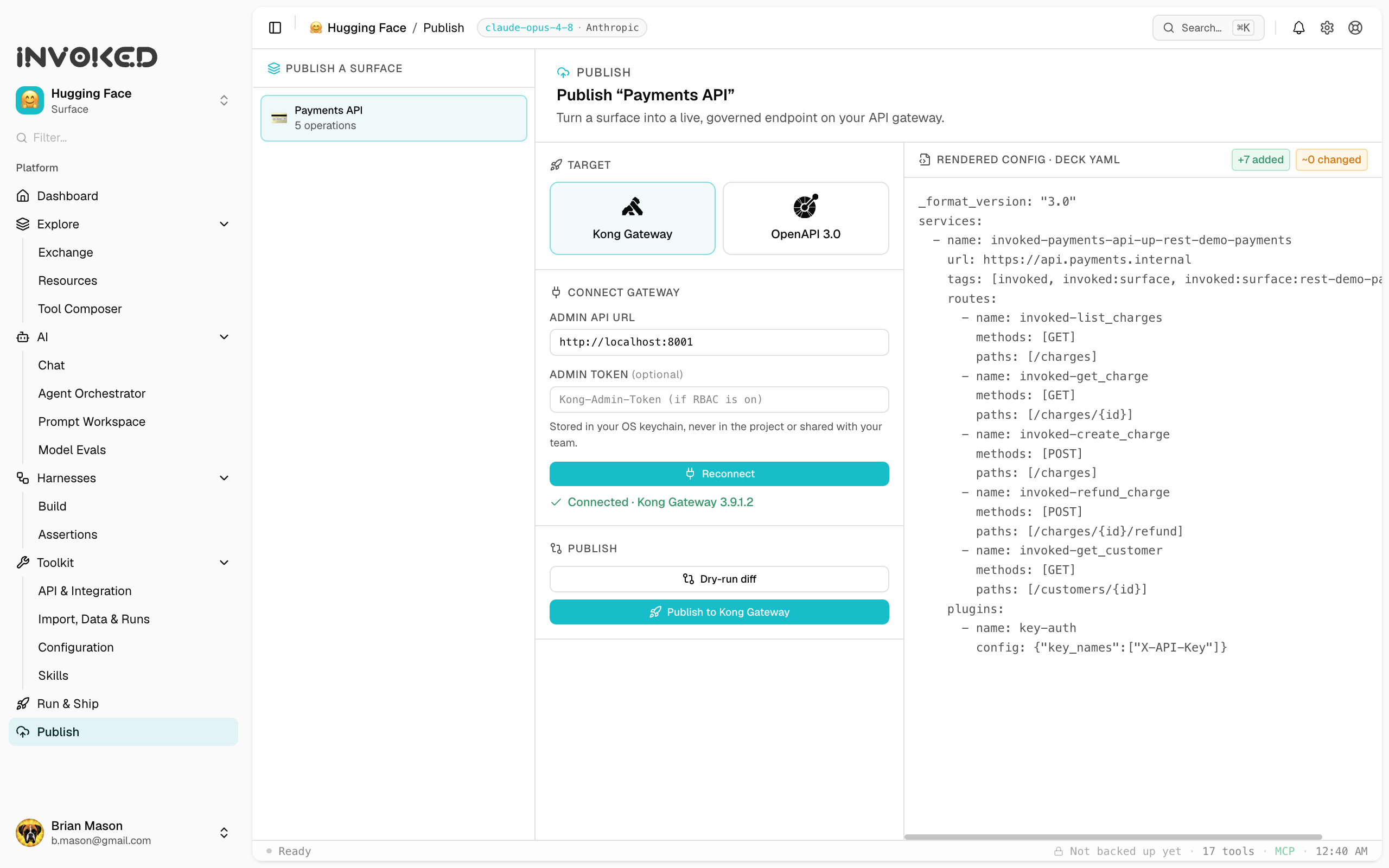
Task: Click the Harnesses icon in sidebar
Action: pyautogui.click(x=23, y=477)
